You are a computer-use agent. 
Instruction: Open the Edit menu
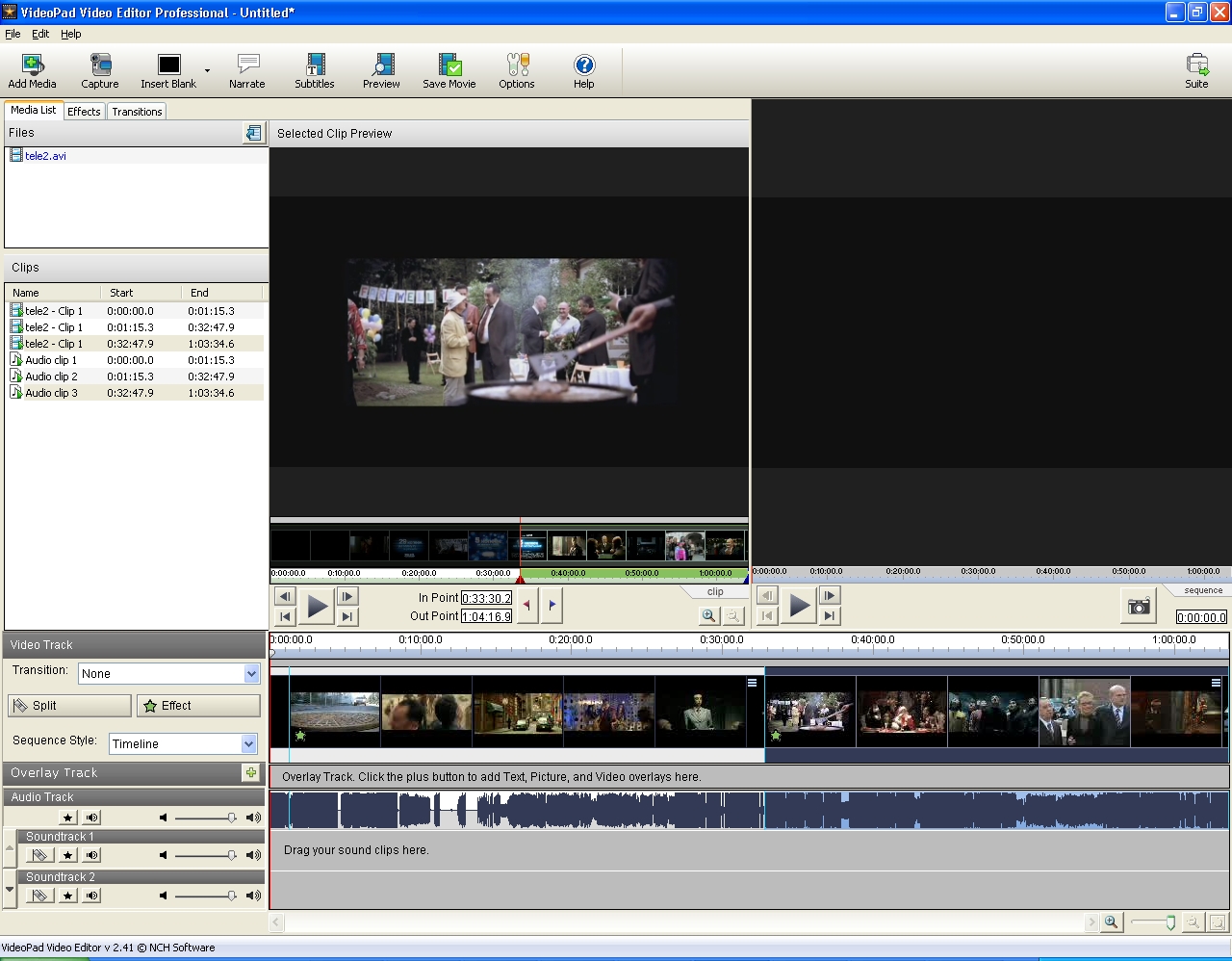coord(40,34)
